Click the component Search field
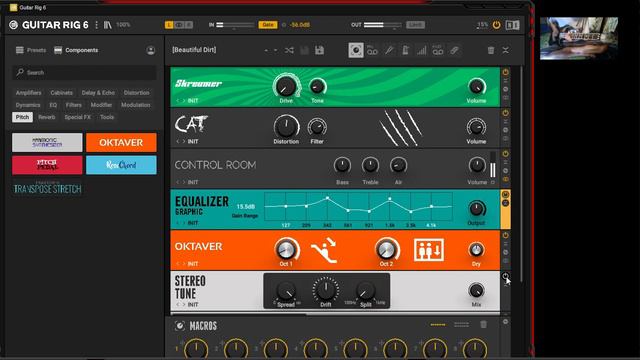The image size is (640, 360). pos(84,72)
